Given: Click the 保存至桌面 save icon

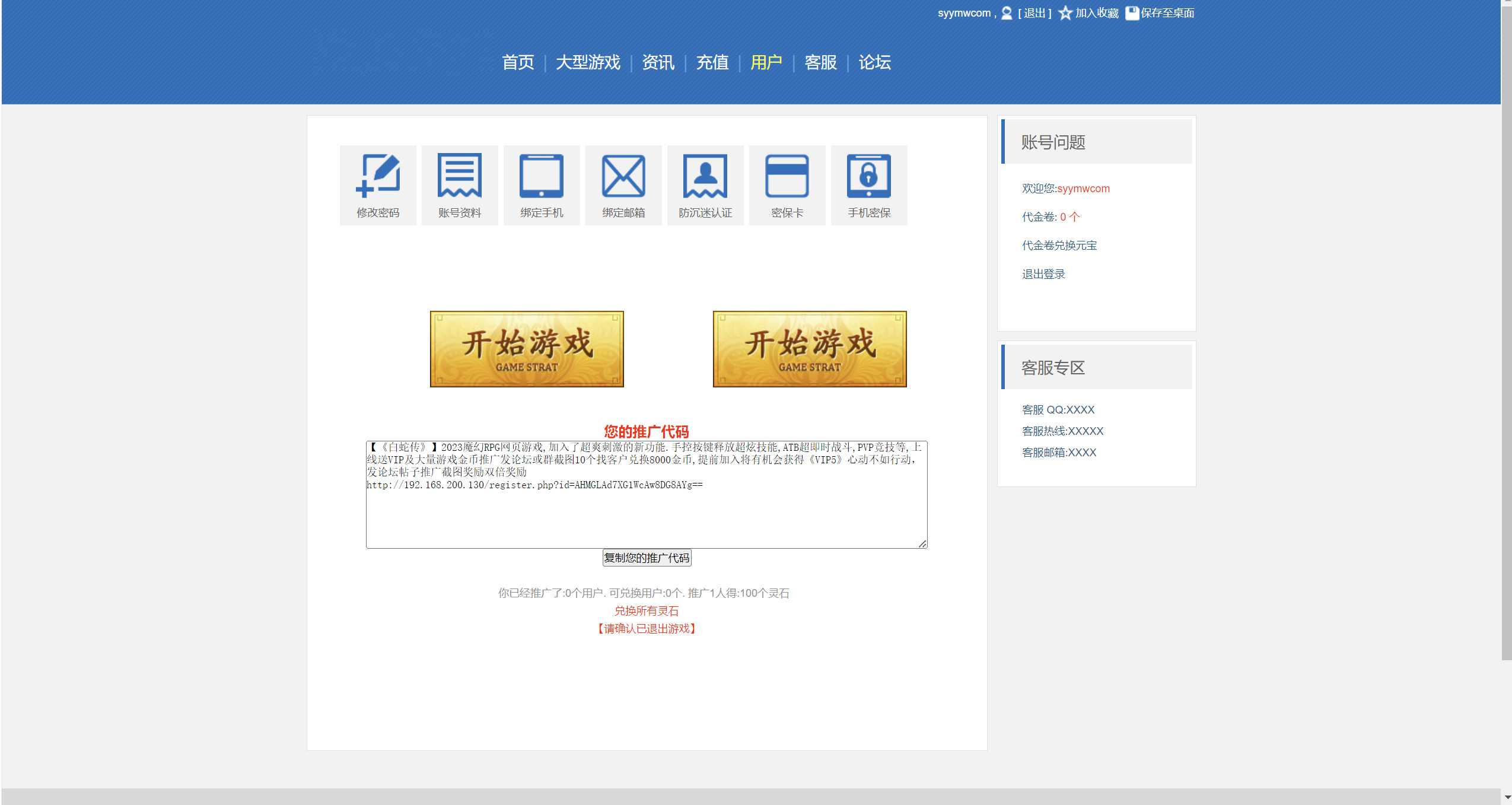Looking at the screenshot, I should (1132, 13).
